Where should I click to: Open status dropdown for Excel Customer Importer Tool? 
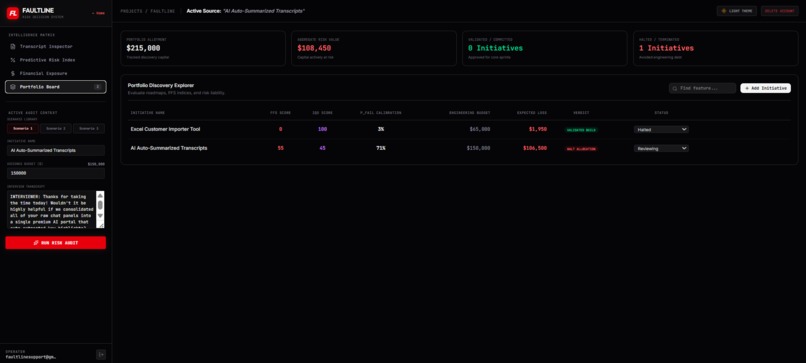pos(661,130)
